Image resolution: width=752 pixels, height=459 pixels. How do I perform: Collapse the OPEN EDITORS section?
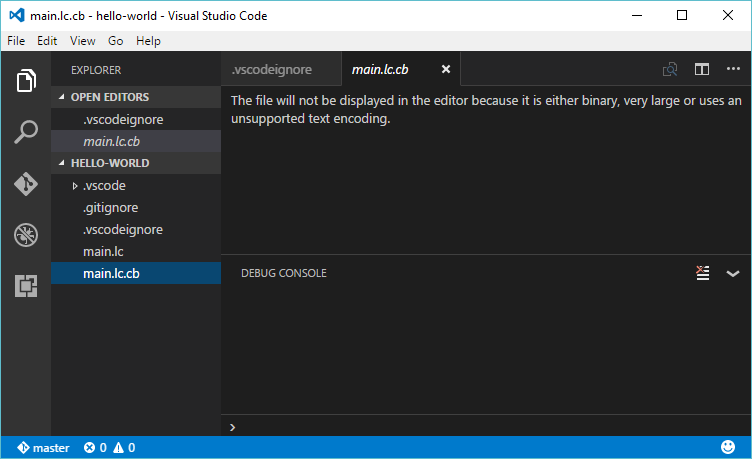pyautogui.click(x=110, y=97)
